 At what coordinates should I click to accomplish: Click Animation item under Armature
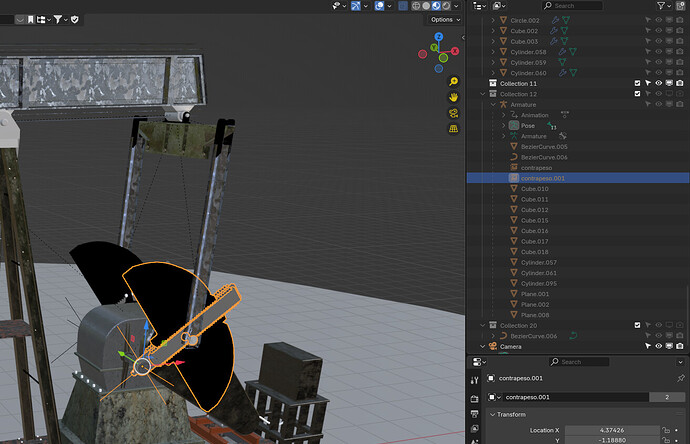pos(534,115)
